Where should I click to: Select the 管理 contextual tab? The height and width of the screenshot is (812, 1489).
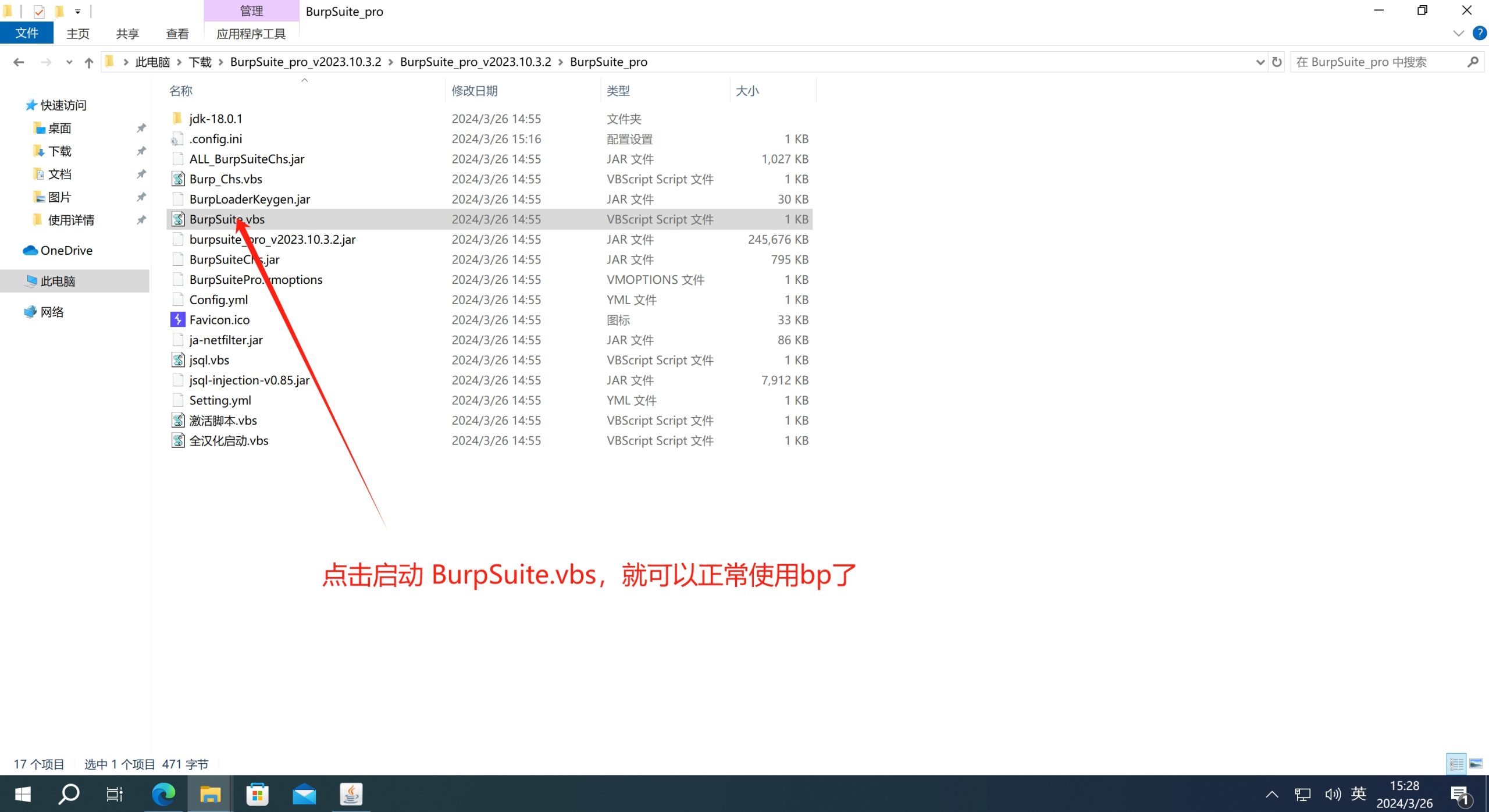click(251, 11)
